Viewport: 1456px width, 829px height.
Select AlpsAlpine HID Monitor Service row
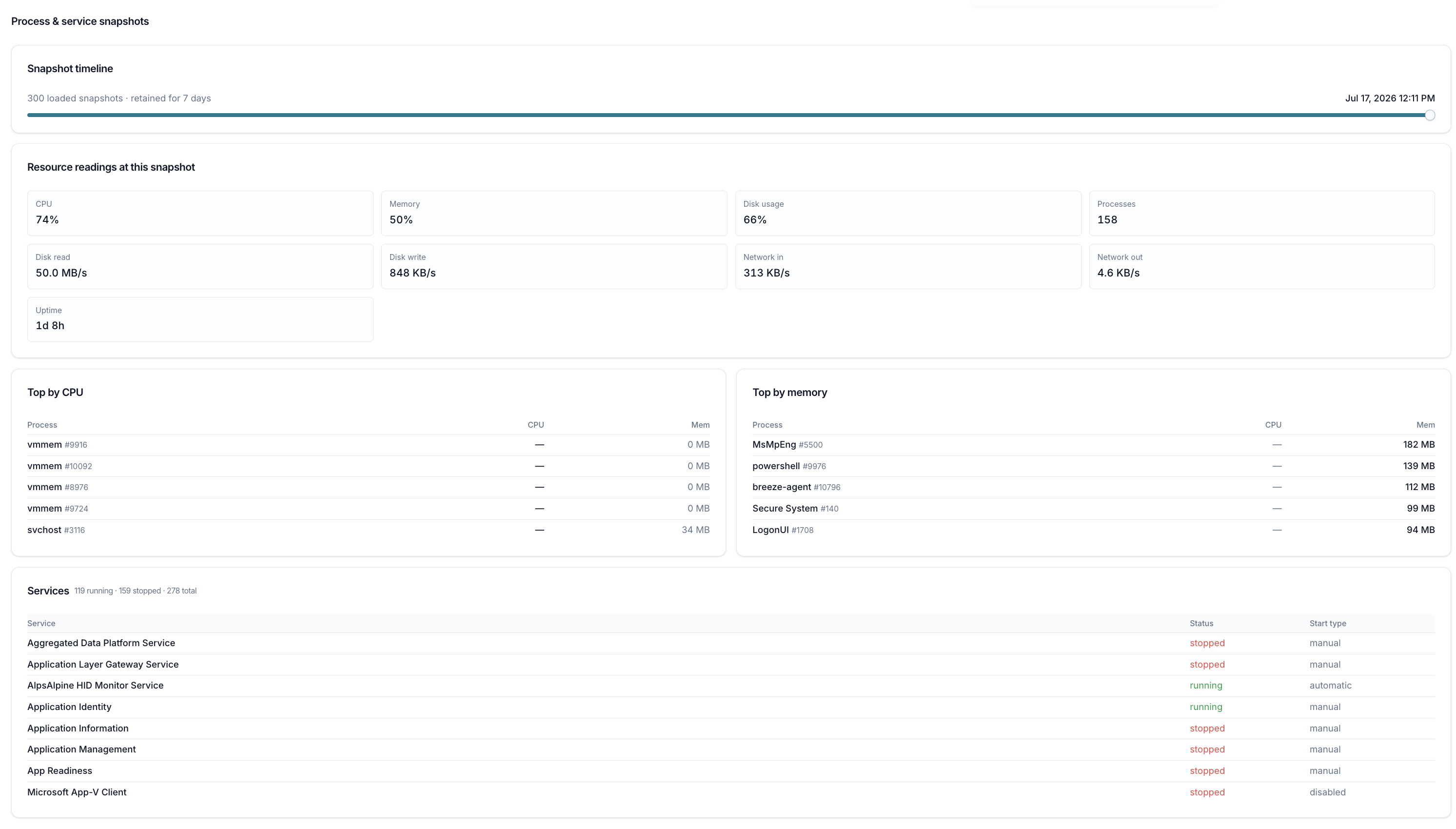click(731, 686)
